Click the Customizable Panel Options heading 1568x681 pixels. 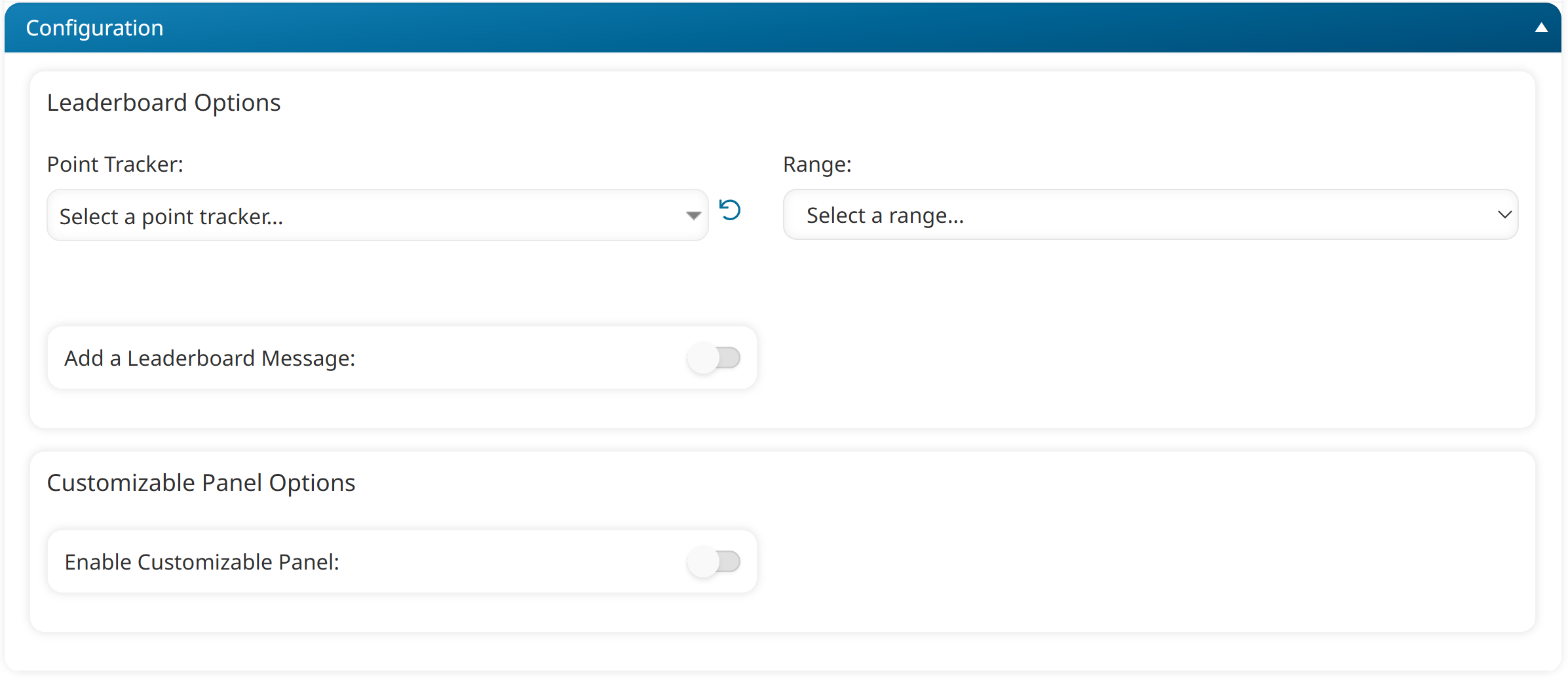pos(201,482)
